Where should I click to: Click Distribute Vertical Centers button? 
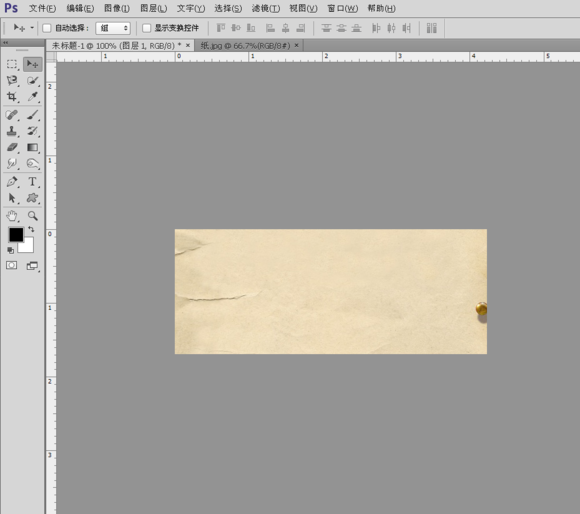[341, 28]
